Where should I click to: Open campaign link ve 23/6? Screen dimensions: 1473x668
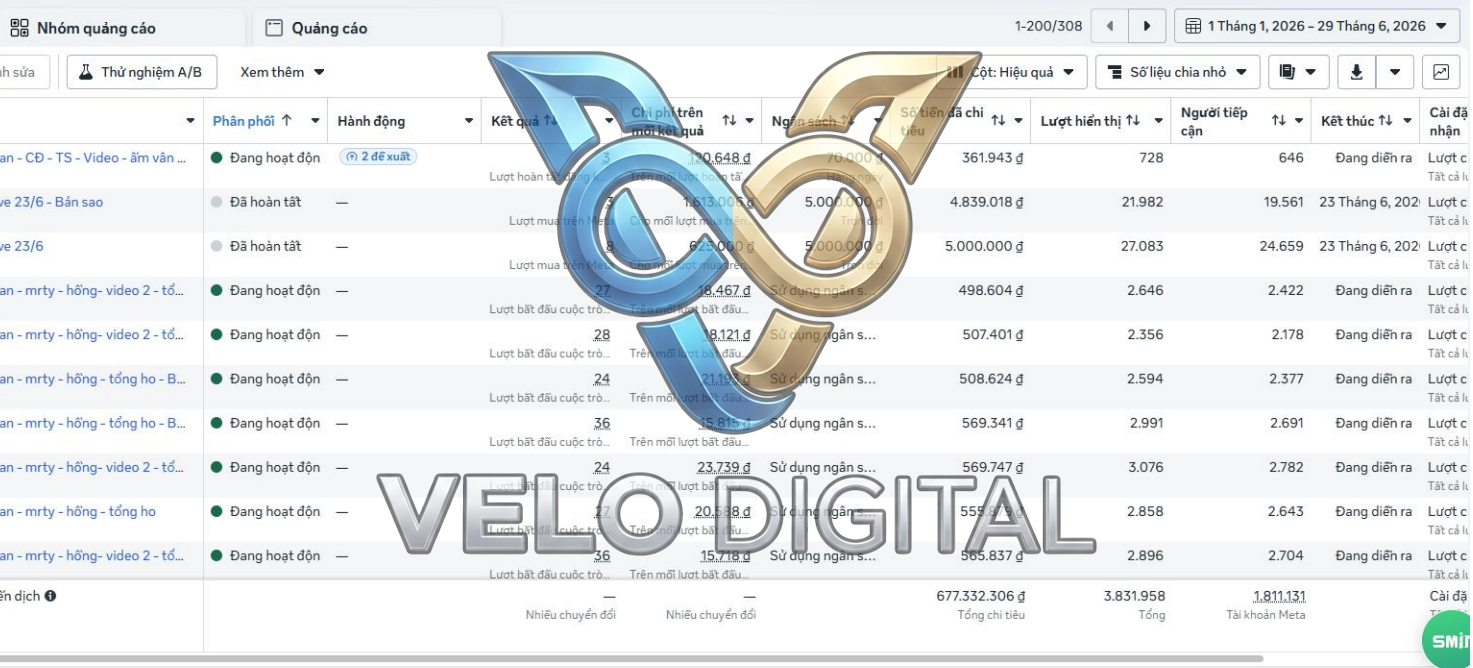[x=22, y=246]
